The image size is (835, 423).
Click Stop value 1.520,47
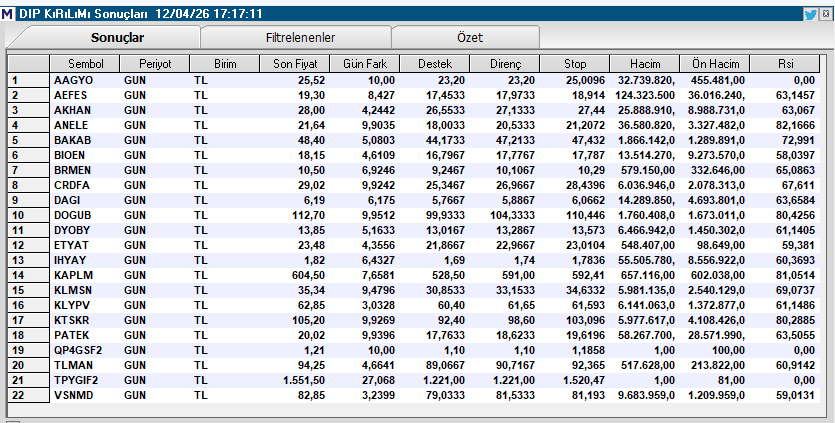click(584, 380)
